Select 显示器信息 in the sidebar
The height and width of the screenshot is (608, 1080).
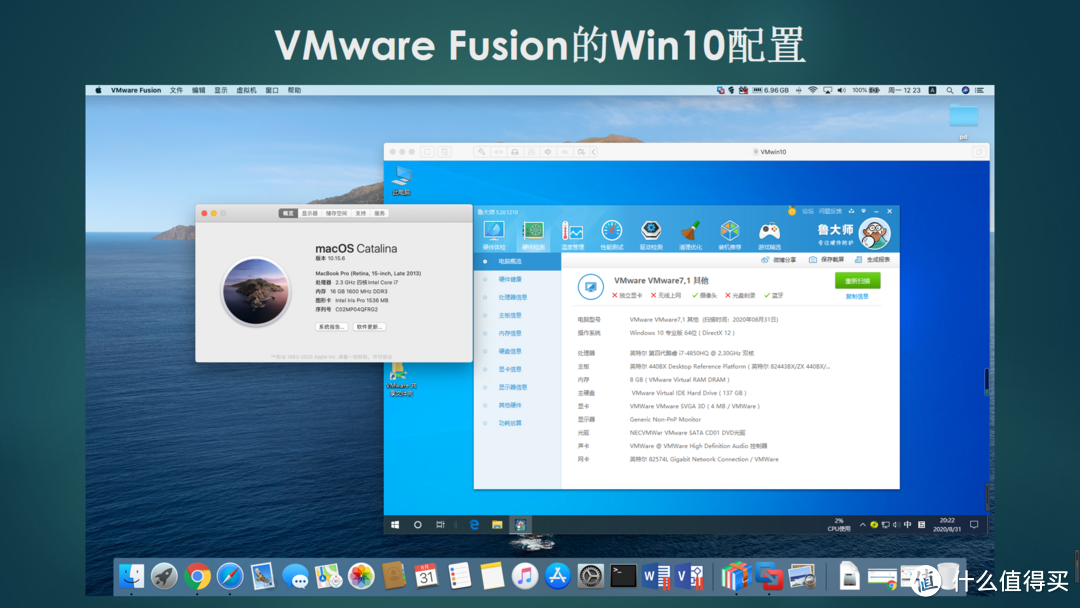pos(517,387)
